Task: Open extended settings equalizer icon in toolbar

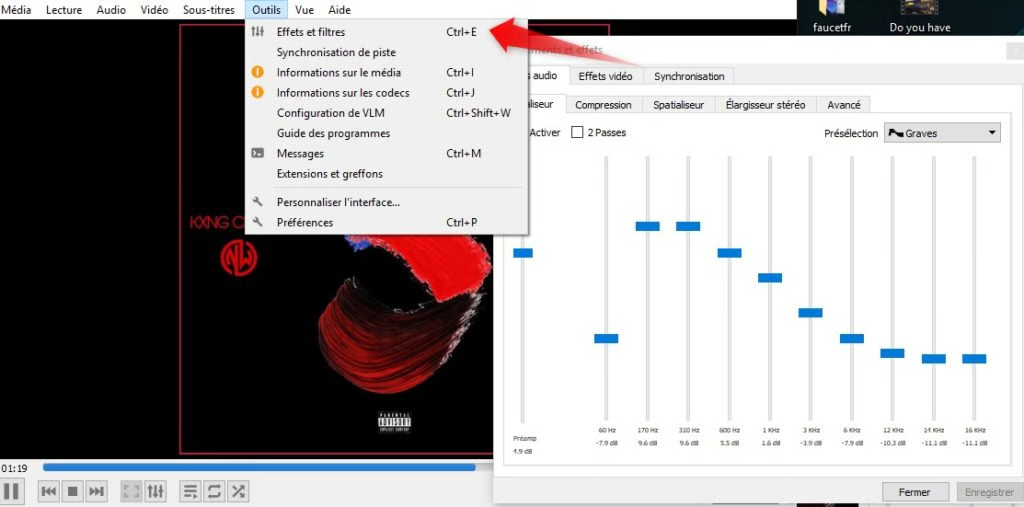Action: tap(155, 491)
